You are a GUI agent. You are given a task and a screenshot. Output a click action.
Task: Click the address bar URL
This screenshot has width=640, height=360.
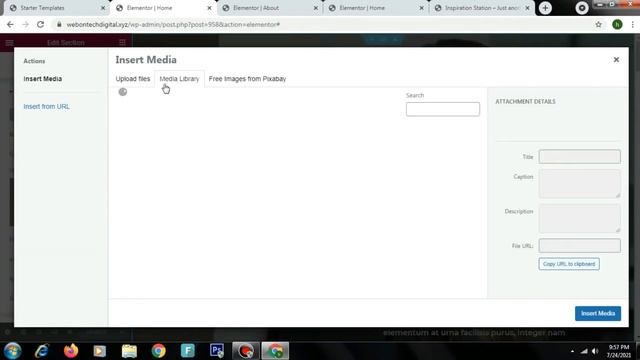(x=173, y=24)
